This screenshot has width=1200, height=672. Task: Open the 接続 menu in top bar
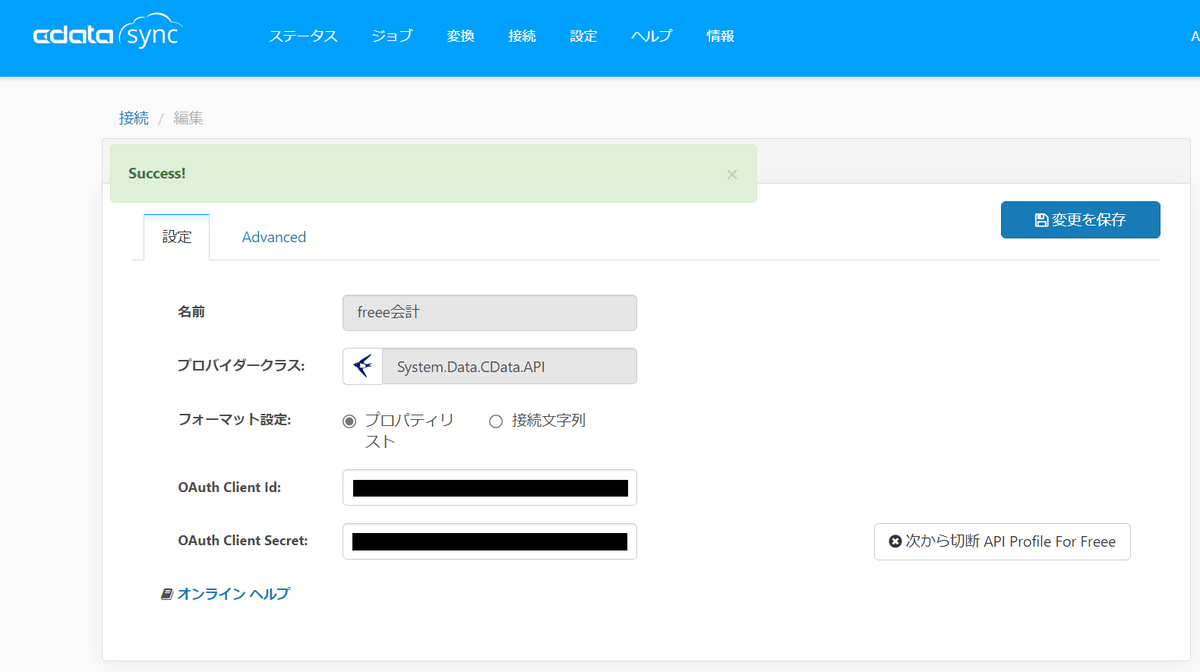pyautogui.click(x=522, y=36)
